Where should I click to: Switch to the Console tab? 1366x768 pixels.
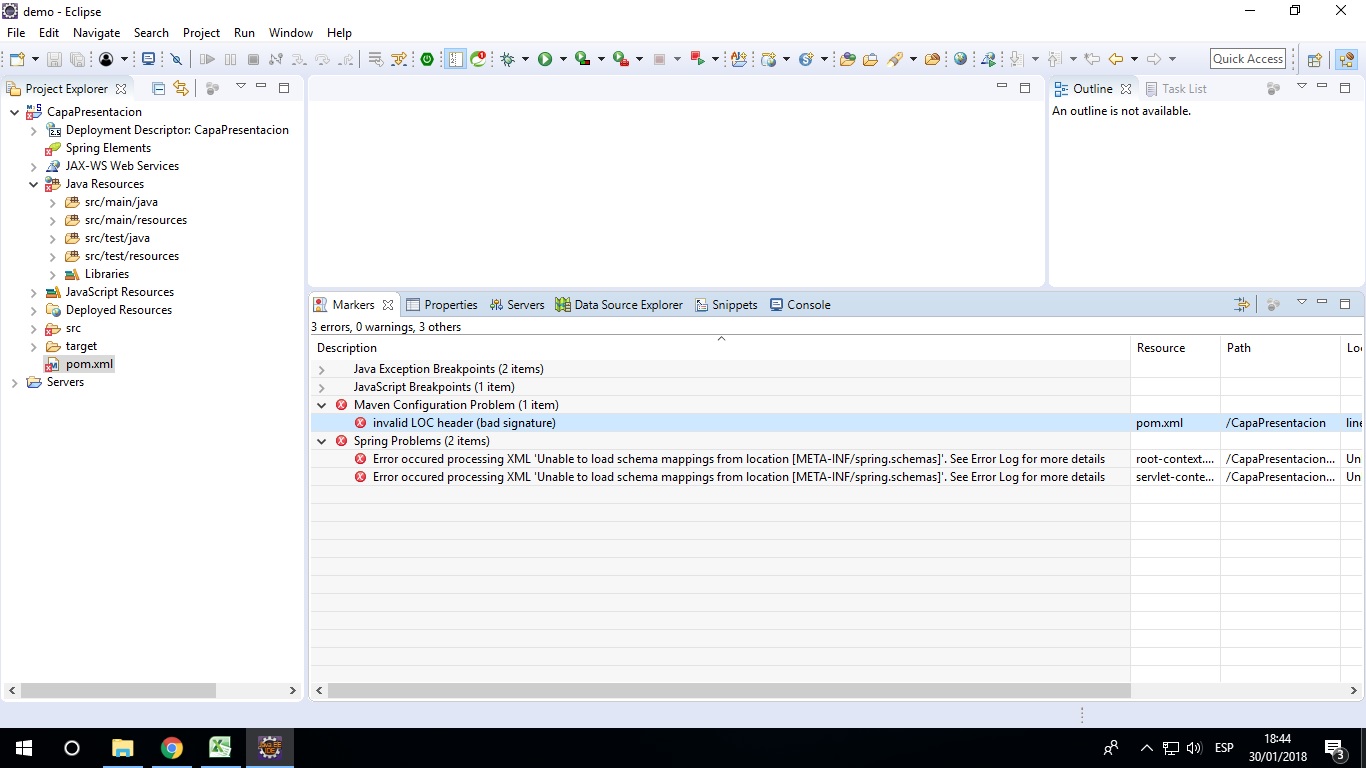tap(800, 305)
